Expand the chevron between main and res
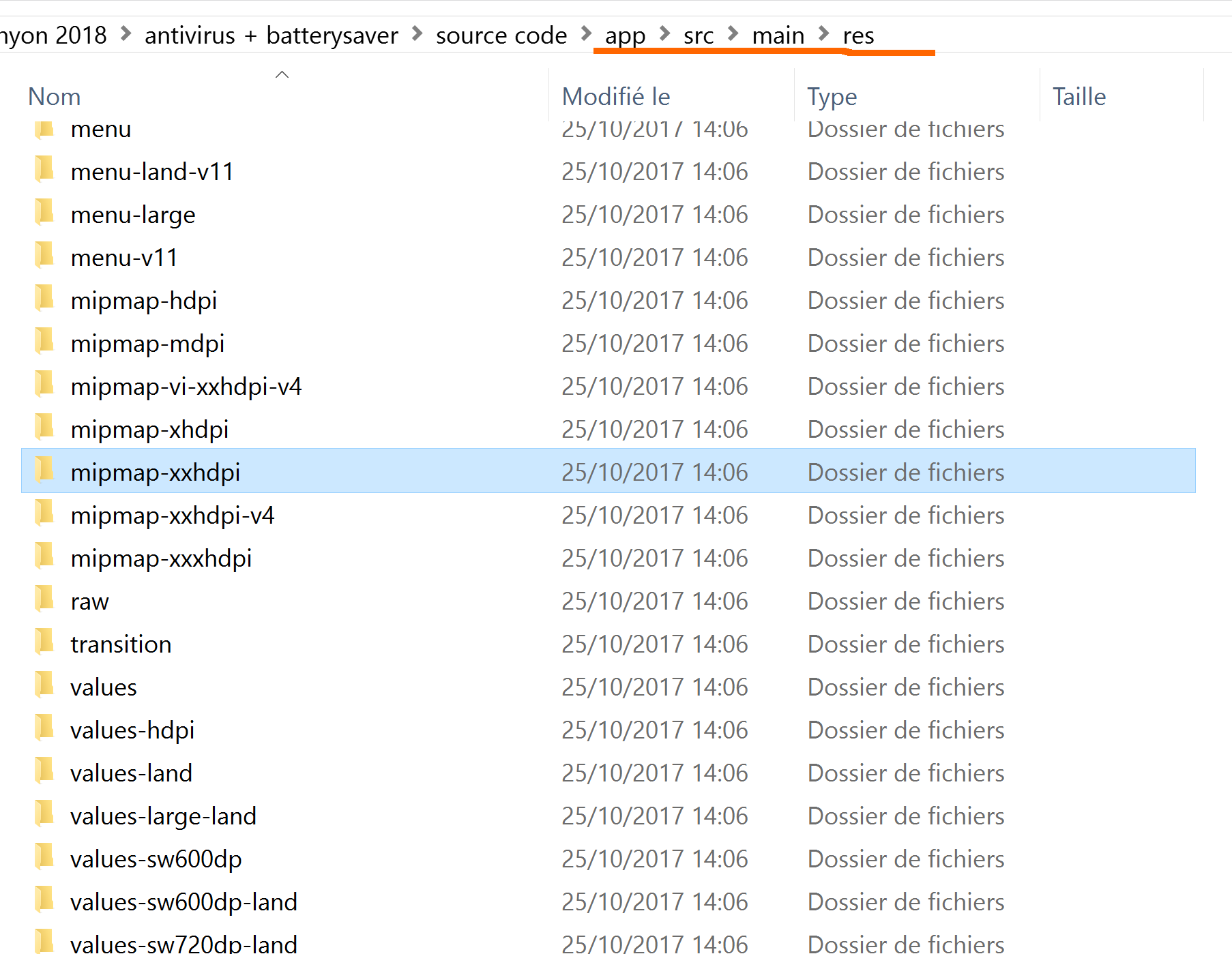 824,34
